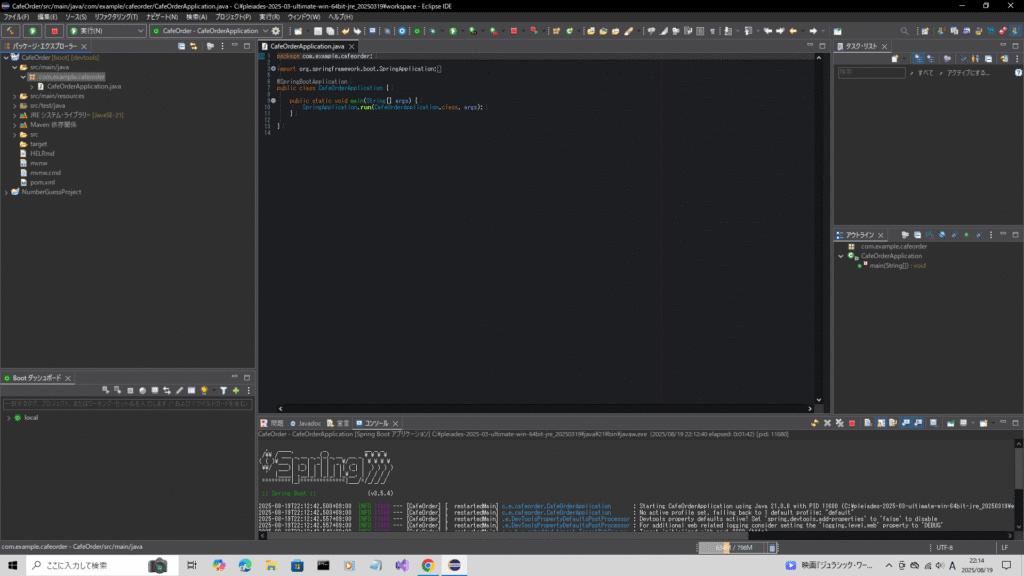Switch to the 問題 tab
This screenshot has width=1024, height=576.
click(x=272, y=423)
